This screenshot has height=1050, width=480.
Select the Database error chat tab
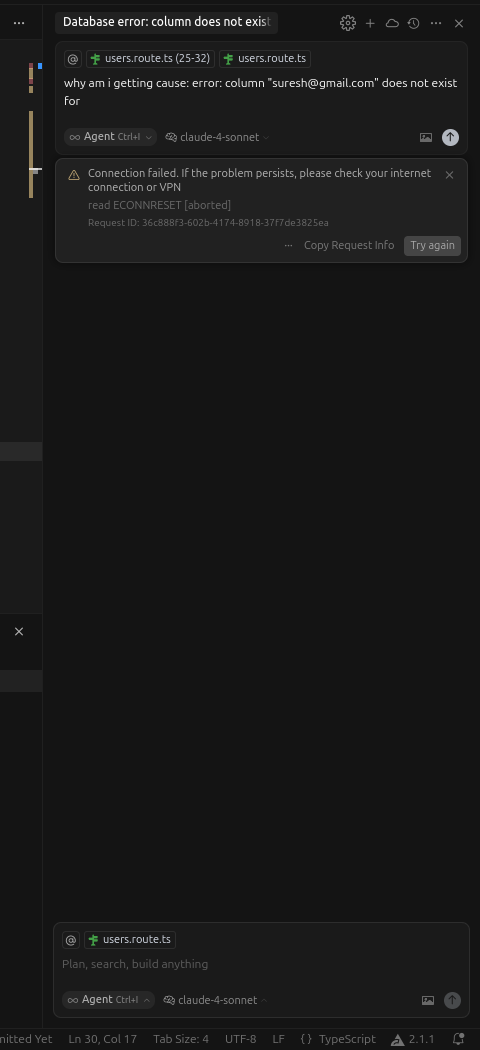(x=166, y=22)
